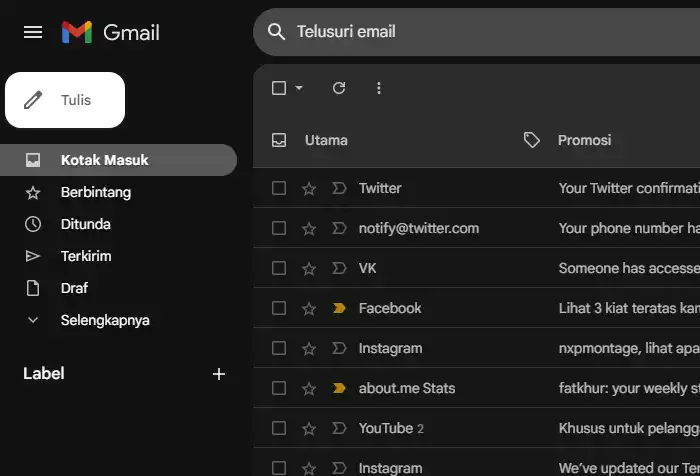Viewport: 700px width, 476px height.
Task: Unmark Facebook email importance marker
Action: 339,308
